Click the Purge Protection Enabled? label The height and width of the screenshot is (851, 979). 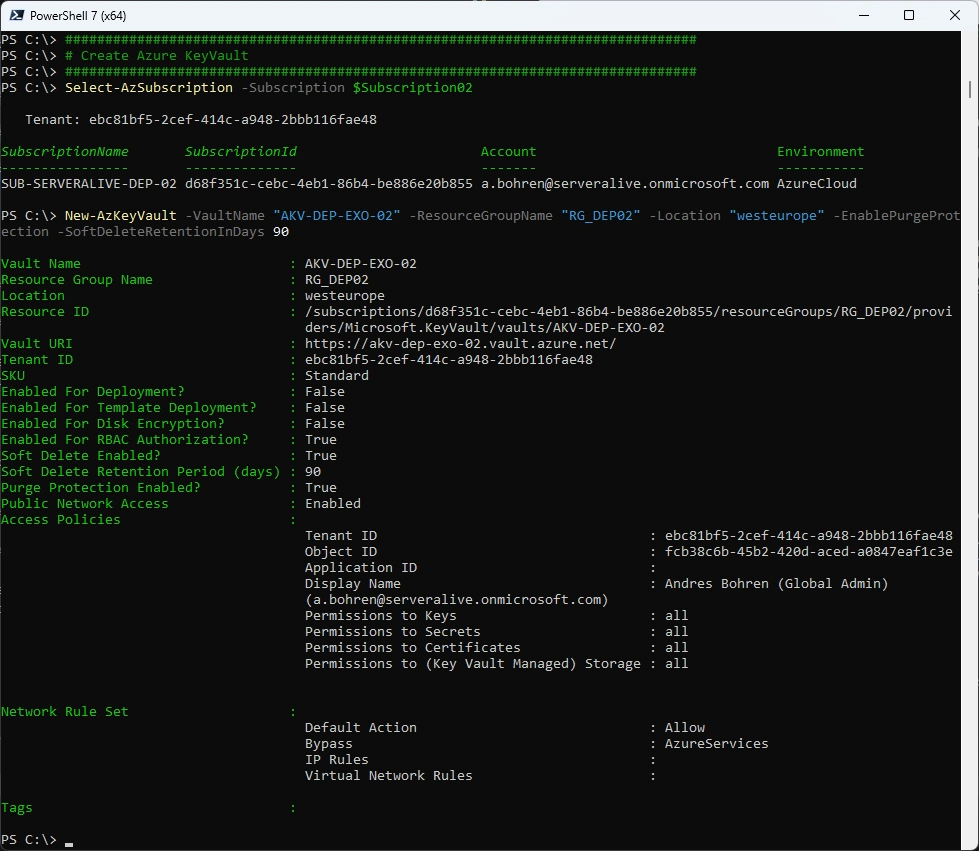(x=101, y=488)
